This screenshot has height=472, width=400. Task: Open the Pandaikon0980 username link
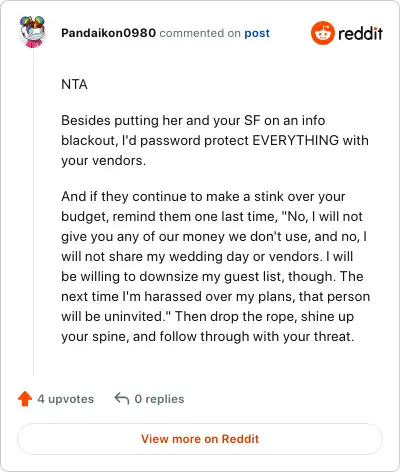[x=108, y=33]
